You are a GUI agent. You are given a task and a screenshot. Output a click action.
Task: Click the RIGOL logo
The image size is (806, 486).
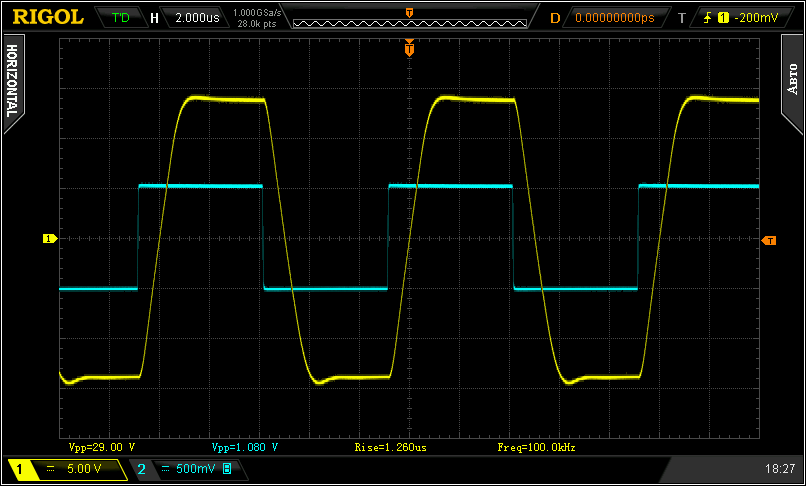tap(48, 17)
